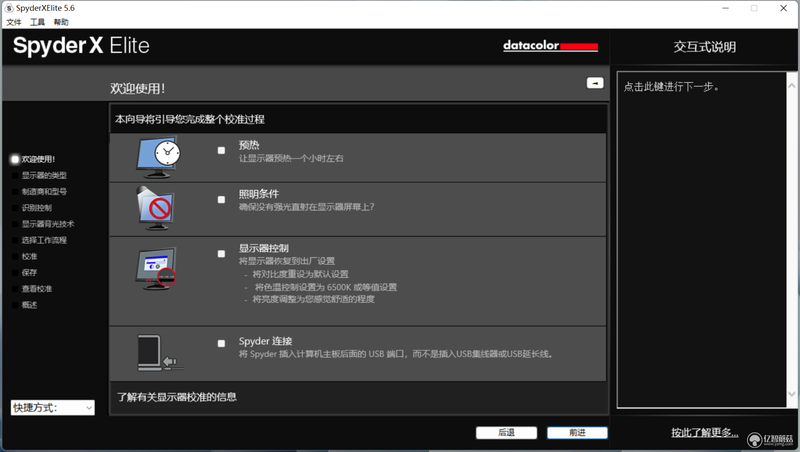800x452 pixels.
Task: Click the 显示器控制 heading text
Action: (x=264, y=248)
